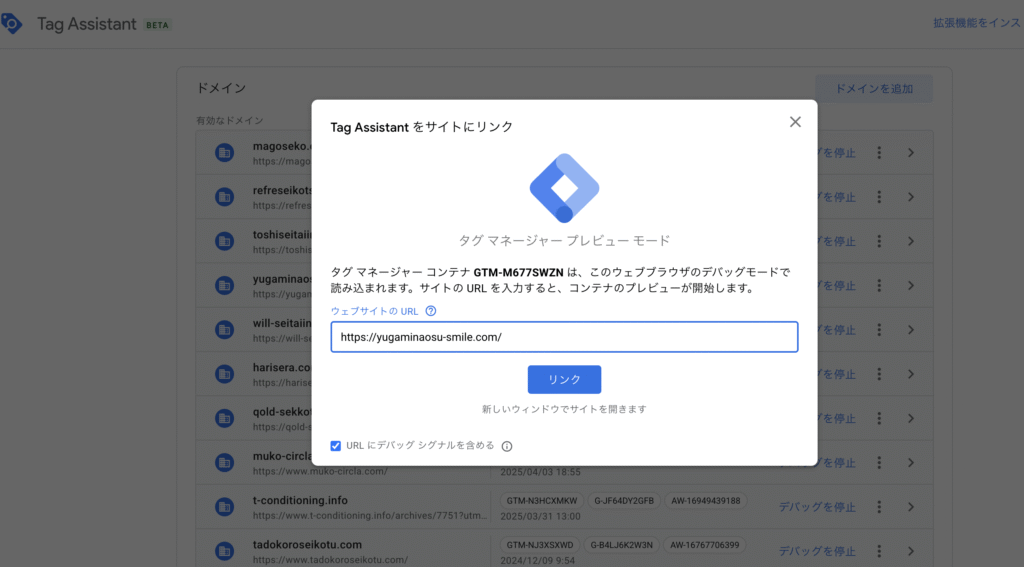
Task: Expand the magoseko row chevron
Action: click(x=911, y=153)
